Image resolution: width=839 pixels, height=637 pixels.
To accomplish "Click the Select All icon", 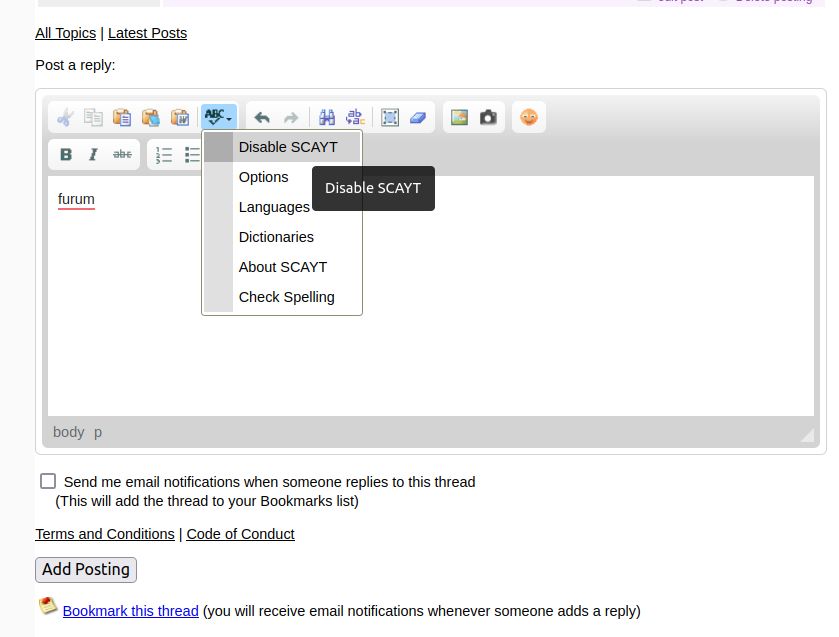I will click(390, 117).
